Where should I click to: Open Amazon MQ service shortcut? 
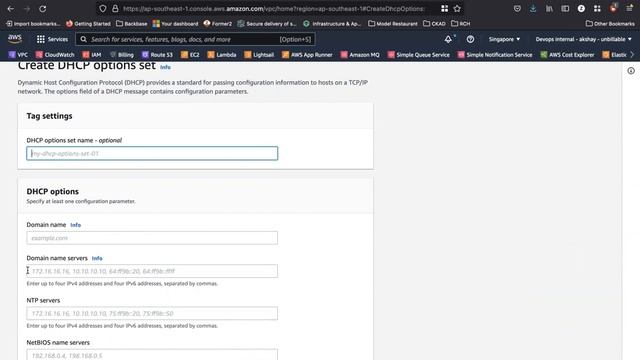360,55
